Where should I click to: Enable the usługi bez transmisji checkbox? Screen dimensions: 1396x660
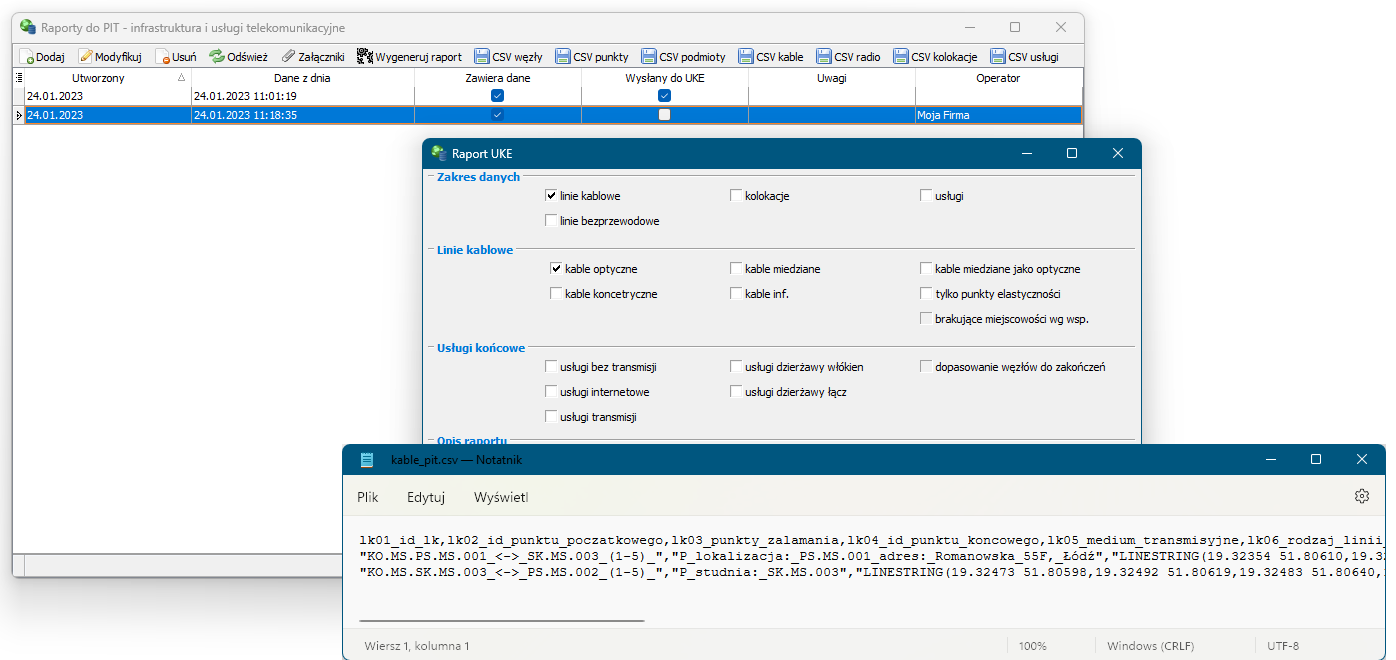pyautogui.click(x=551, y=367)
